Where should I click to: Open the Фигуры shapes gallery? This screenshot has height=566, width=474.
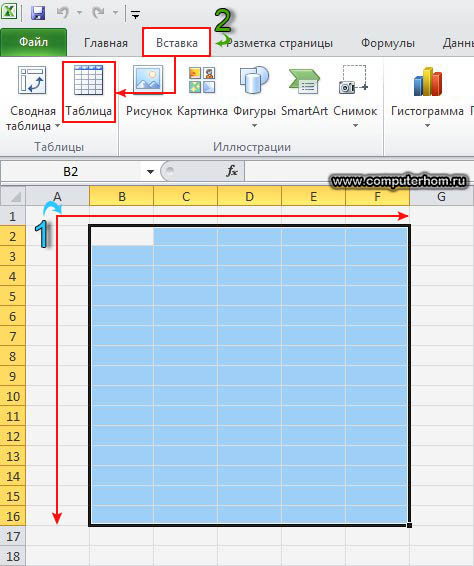coord(255,90)
